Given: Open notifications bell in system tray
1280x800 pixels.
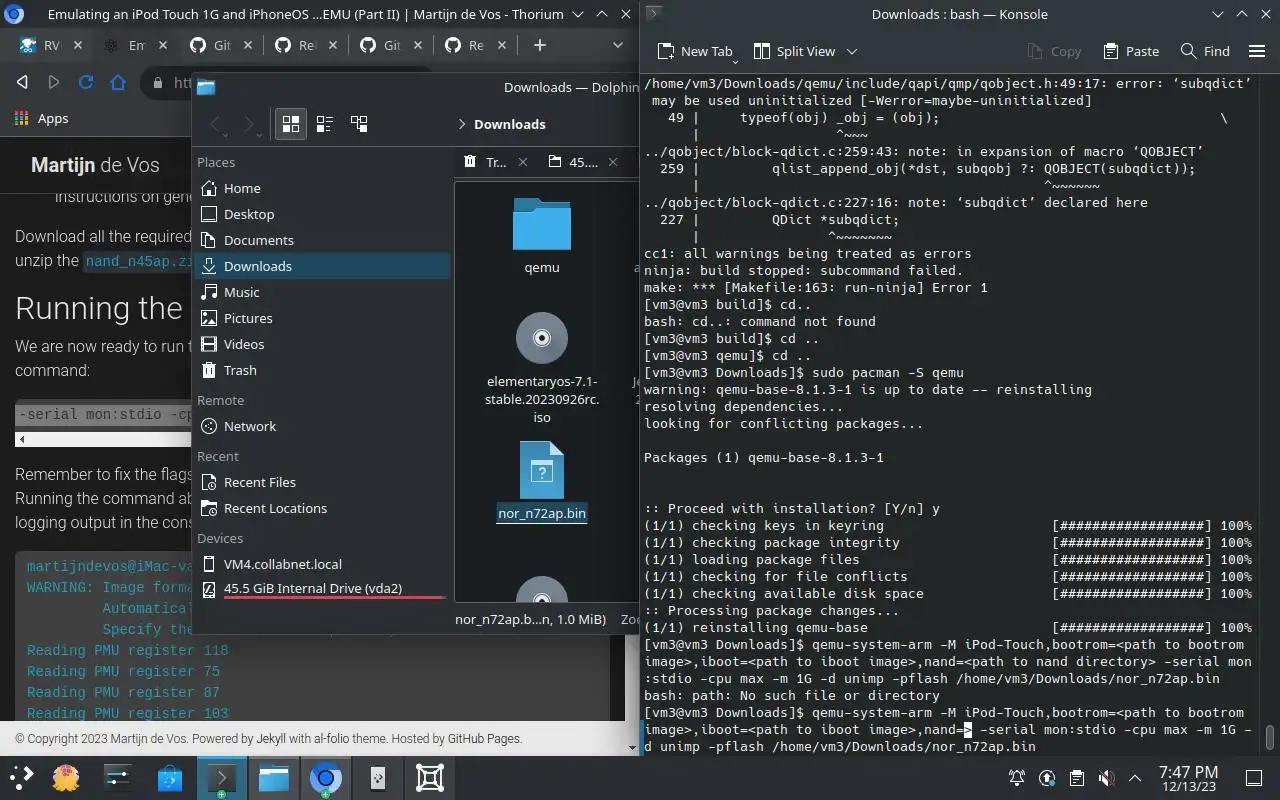Looking at the screenshot, I should [x=1017, y=778].
